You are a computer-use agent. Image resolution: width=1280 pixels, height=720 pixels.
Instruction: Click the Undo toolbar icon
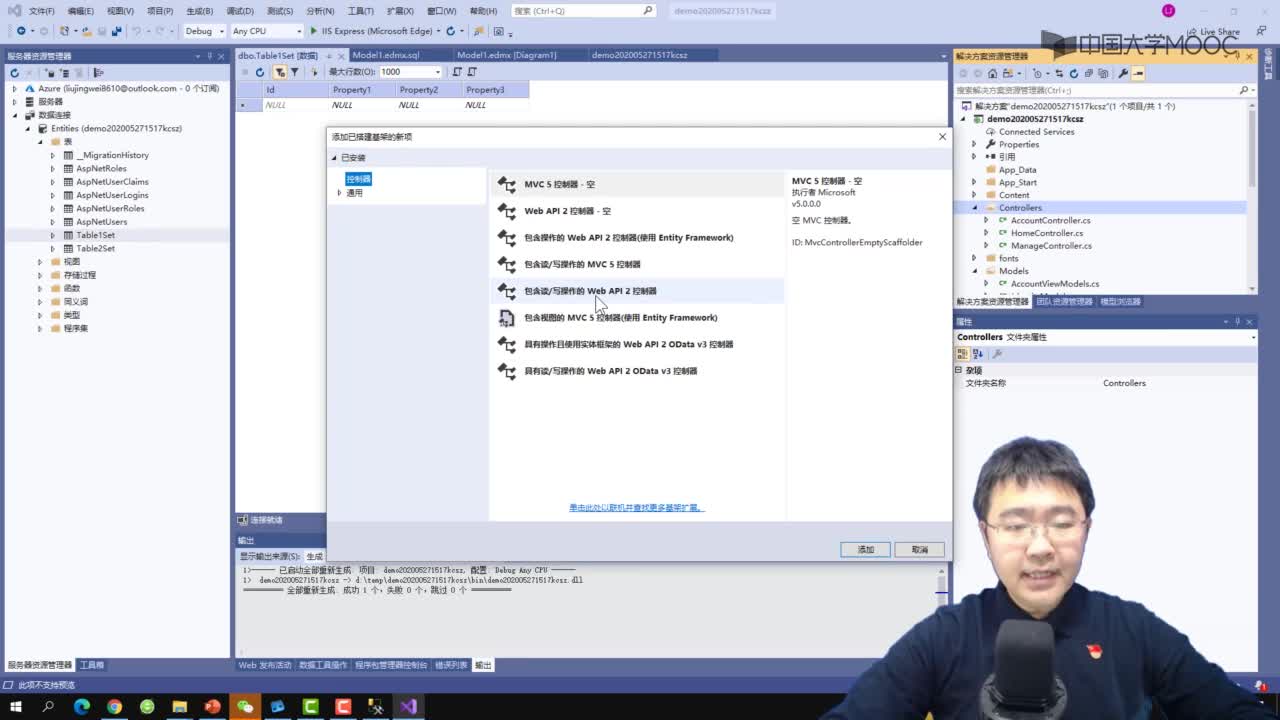(x=137, y=31)
